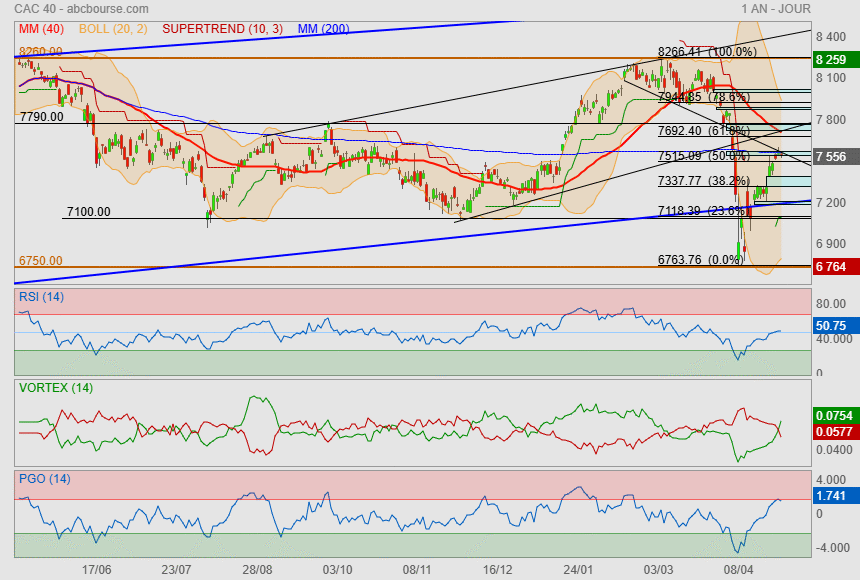This screenshot has height=580, width=860.
Task: Click the 23/07 date axis label
Action: [x=177, y=569]
